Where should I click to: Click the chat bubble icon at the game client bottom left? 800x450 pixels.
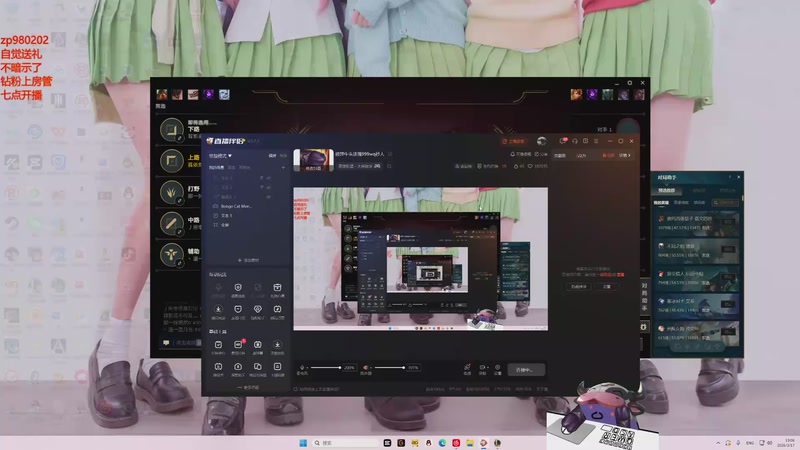click(x=166, y=343)
